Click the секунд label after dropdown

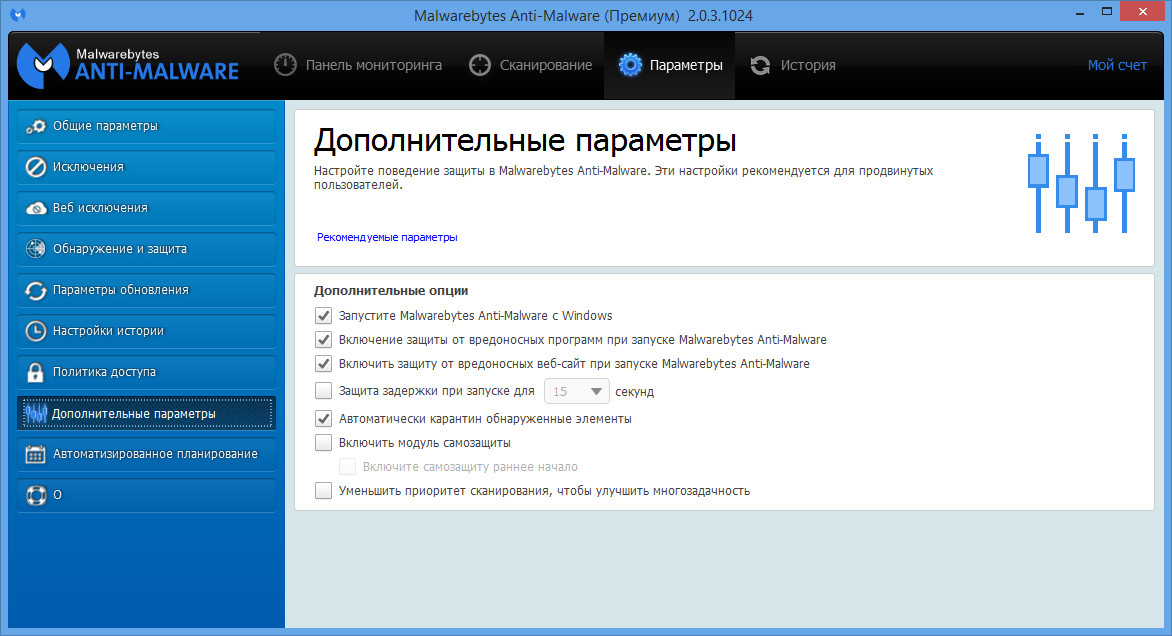[635, 392]
